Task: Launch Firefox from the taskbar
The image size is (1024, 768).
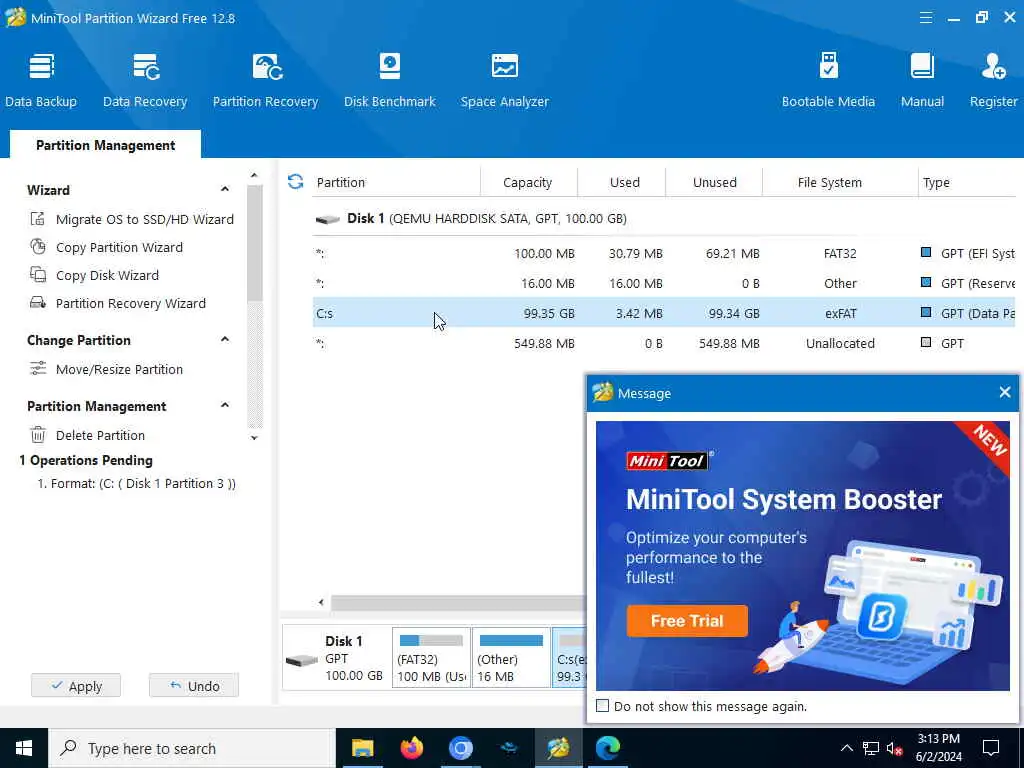Action: click(x=411, y=748)
